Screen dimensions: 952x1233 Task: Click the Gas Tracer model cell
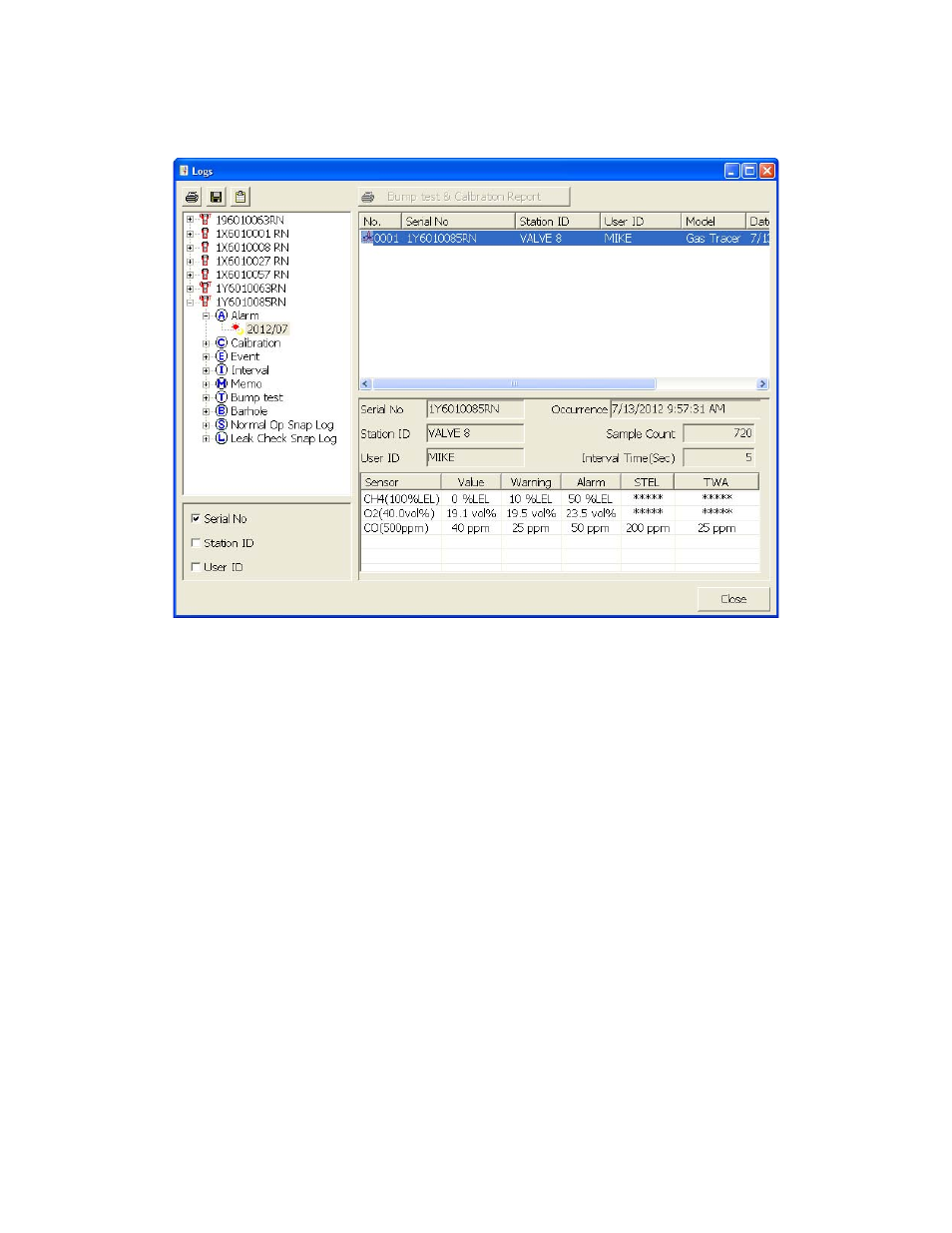point(713,239)
